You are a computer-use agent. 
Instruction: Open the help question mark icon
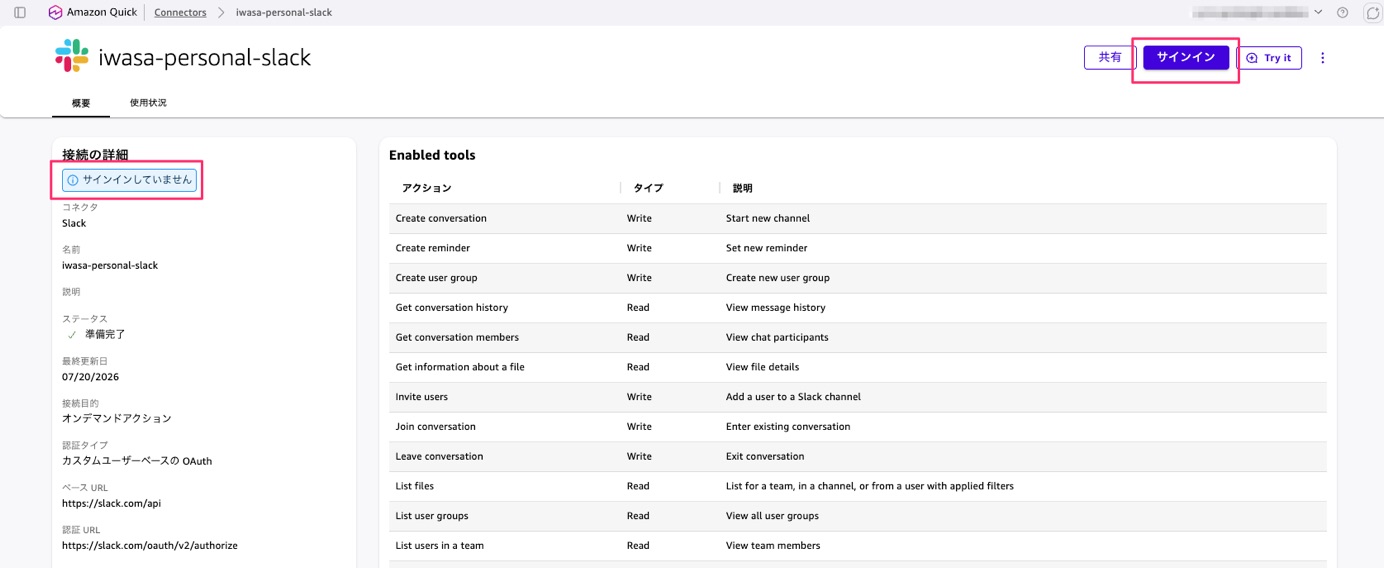[x=1342, y=13]
